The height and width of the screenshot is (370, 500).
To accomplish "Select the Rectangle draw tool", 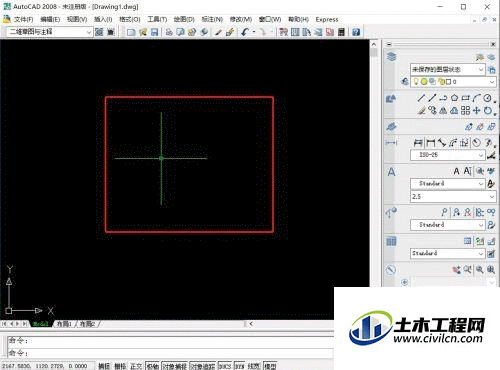I will coord(465,98).
